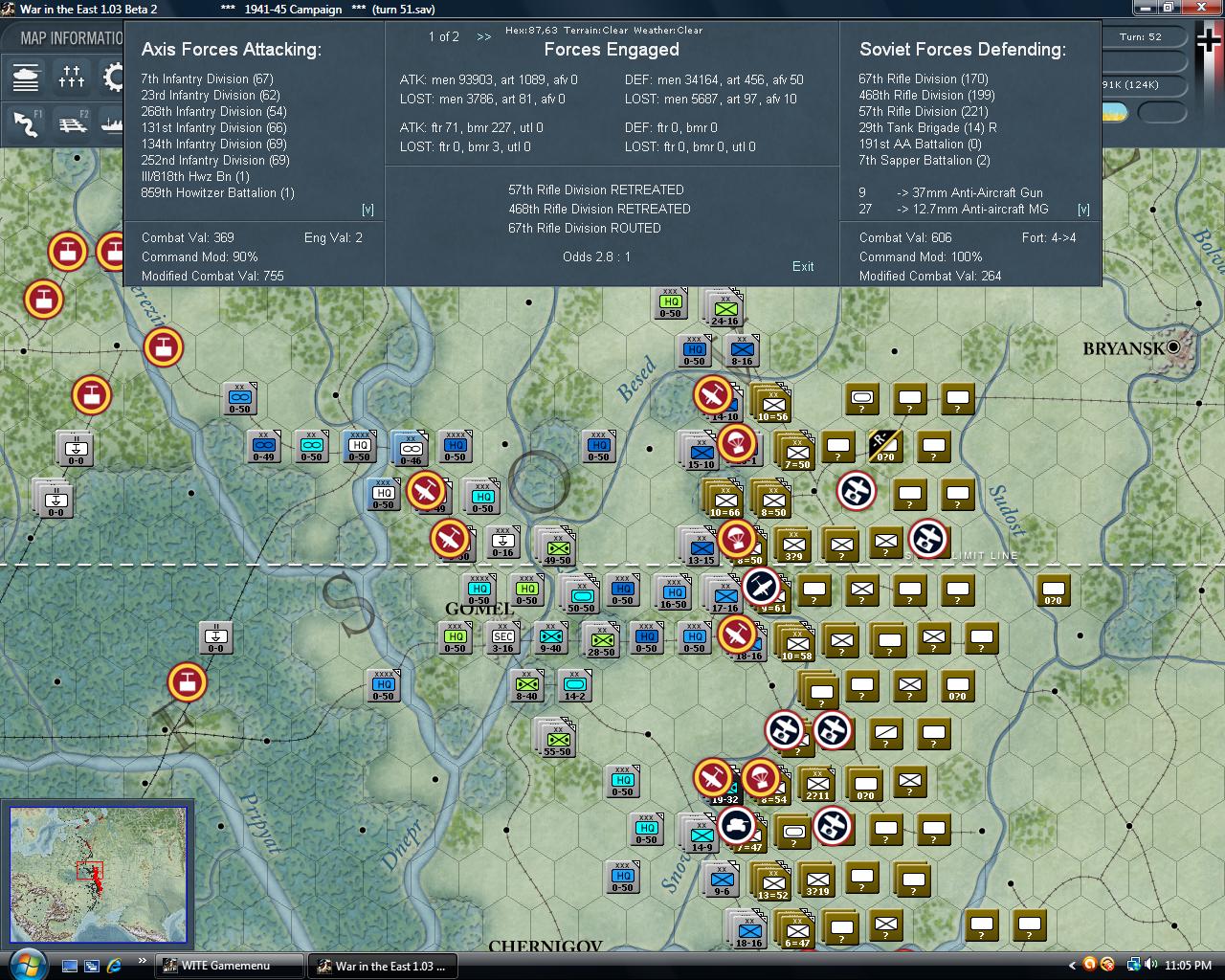The height and width of the screenshot is (980, 1225).
Task: Click the 134th Infantry Division (69) entry
Action: coord(213,144)
